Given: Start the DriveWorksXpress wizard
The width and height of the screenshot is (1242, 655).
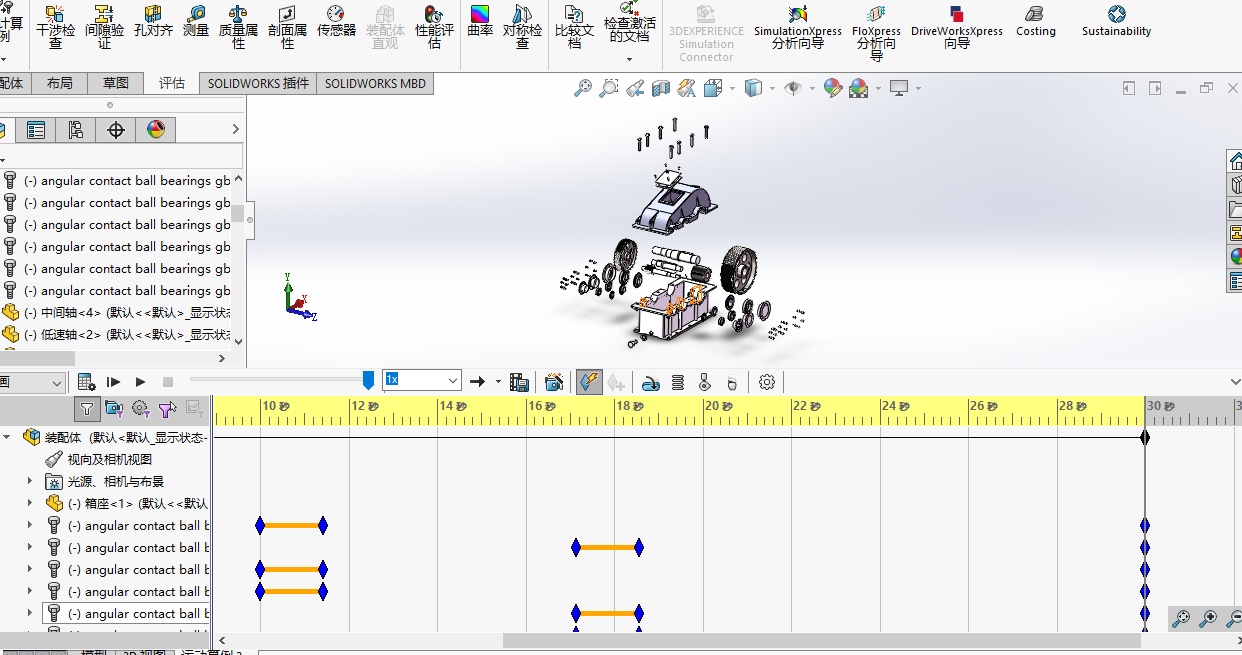Looking at the screenshot, I should click(957, 26).
